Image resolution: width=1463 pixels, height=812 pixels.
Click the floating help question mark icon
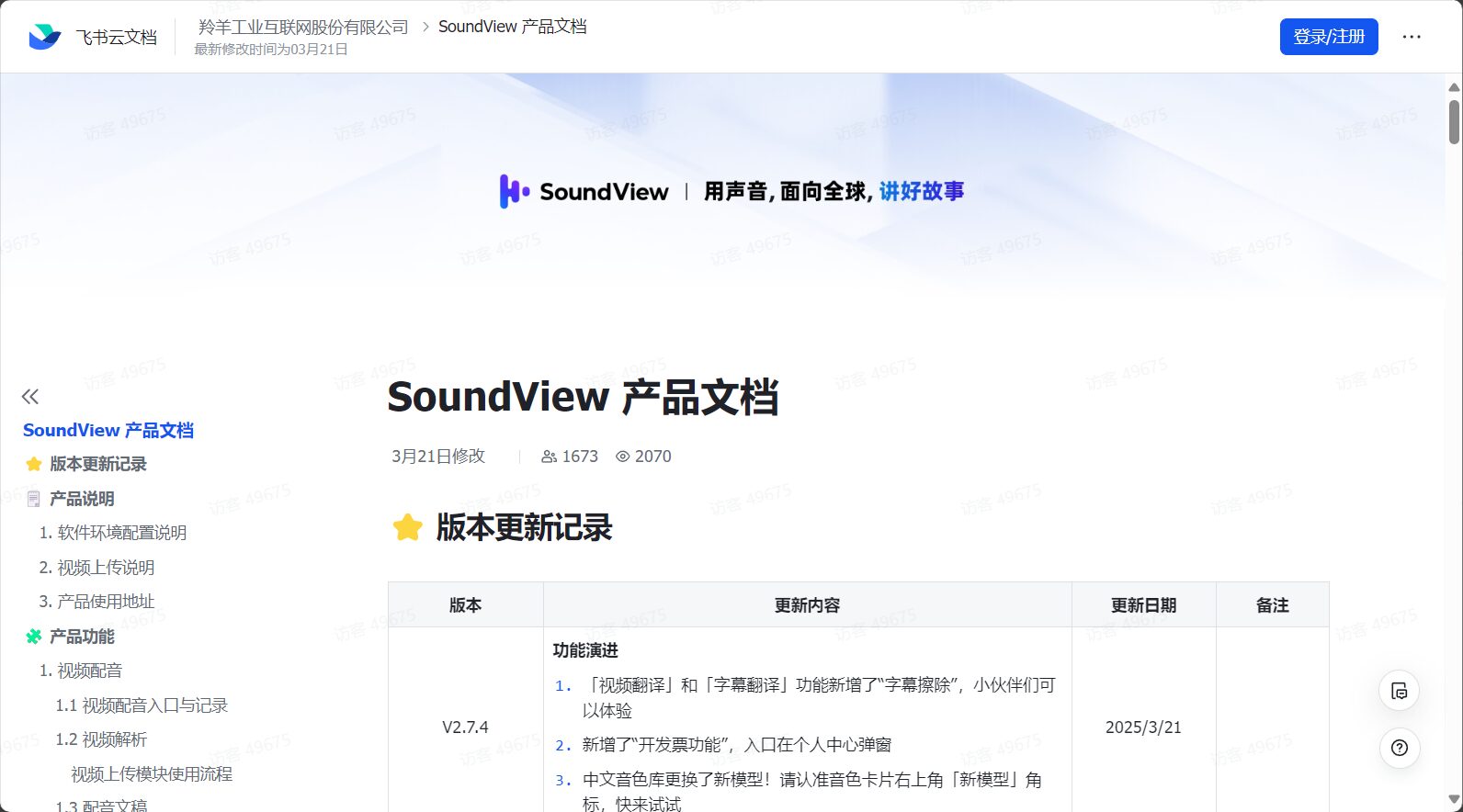[1400, 748]
